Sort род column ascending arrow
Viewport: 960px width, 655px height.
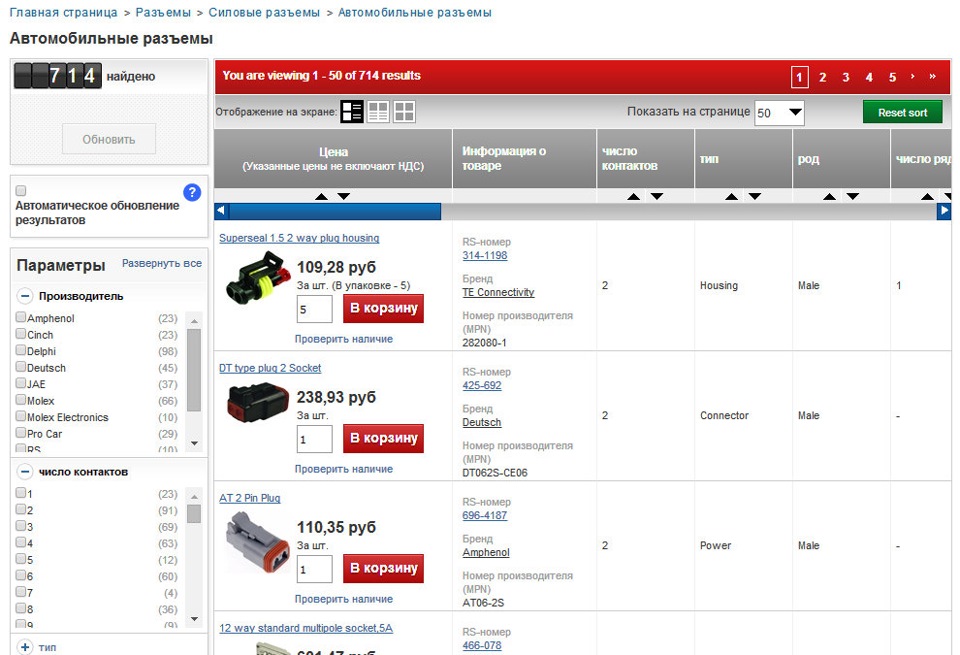pos(830,196)
